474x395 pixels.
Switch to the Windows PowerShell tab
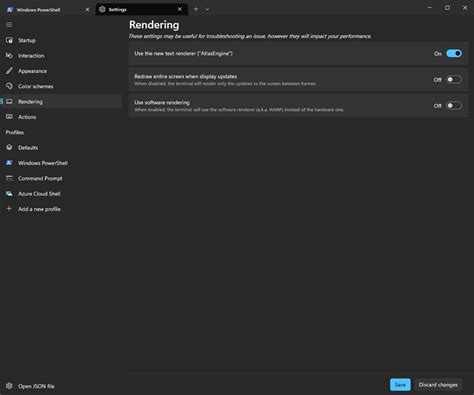pos(48,10)
